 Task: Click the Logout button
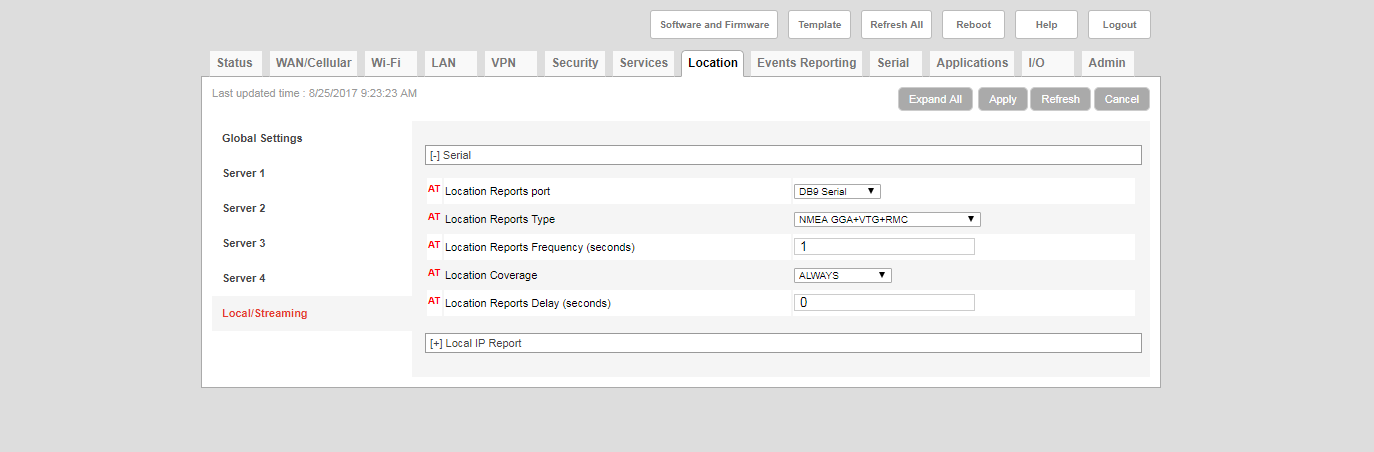tap(1119, 25)
